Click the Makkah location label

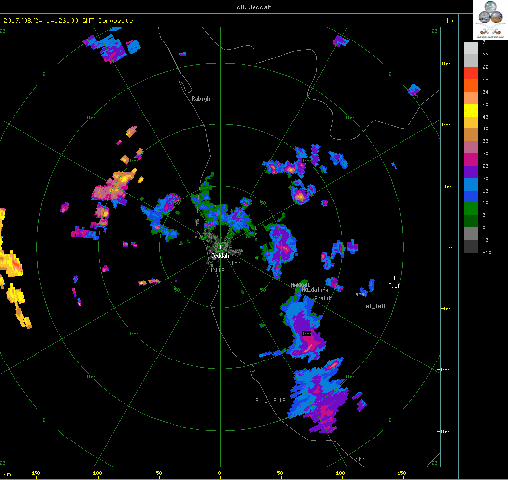click(x=300, y=285)
